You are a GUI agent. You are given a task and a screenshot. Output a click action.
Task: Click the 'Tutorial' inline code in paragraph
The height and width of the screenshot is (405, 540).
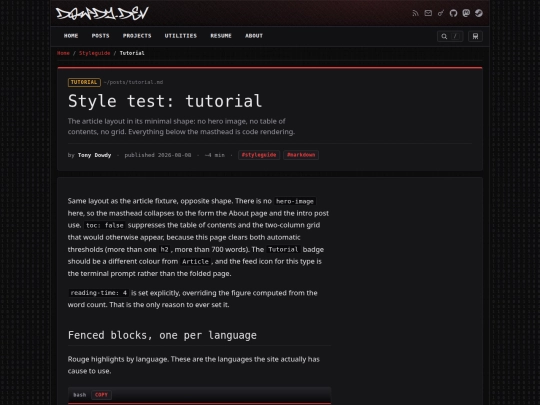(x=283, y=249)
